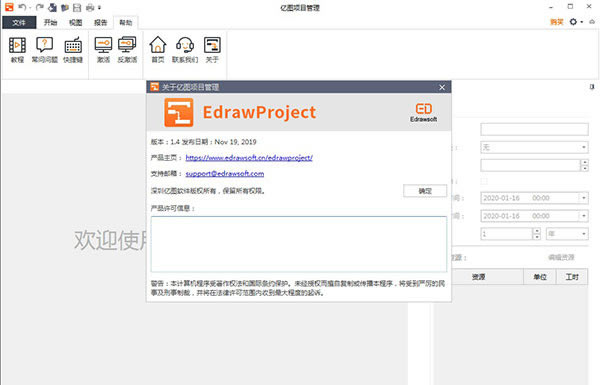Open the settings gear dropdown at top right
The width and height of the screenshot is (600, 385).
click(x=576, y=22)
